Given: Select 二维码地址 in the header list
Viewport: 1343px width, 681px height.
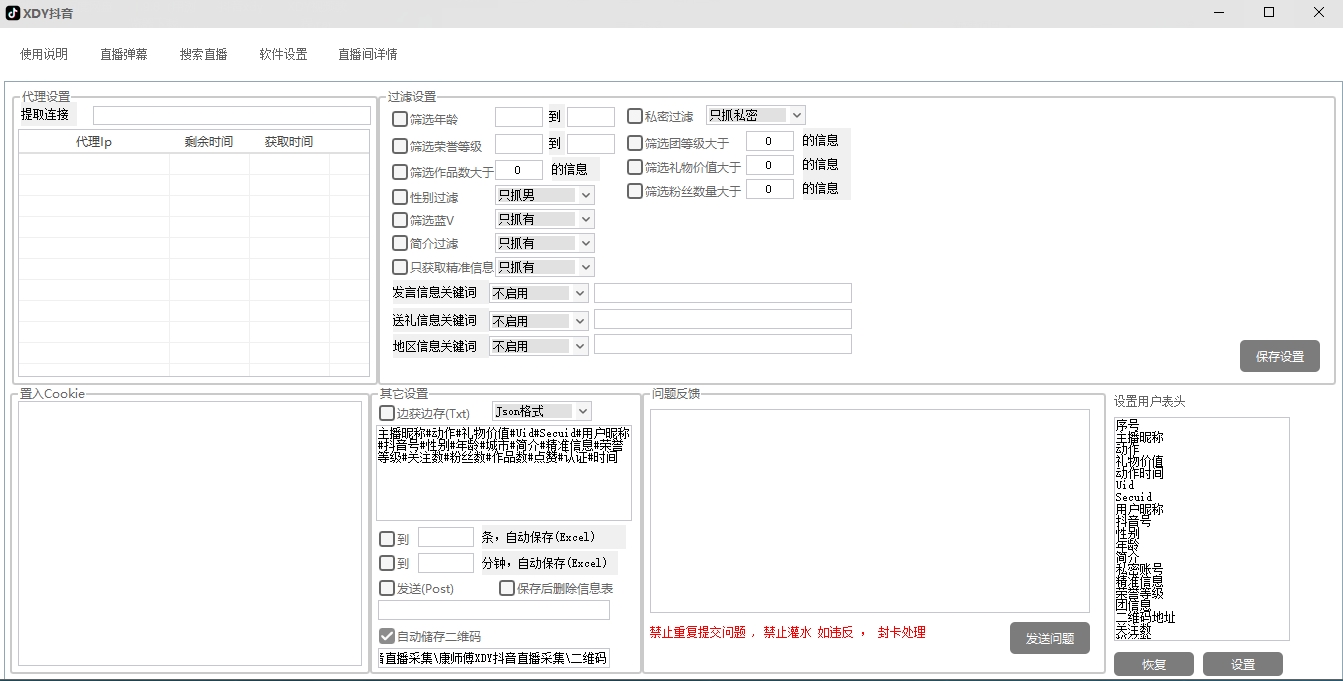Looking at the screenshot, I should click(1145, 617).
